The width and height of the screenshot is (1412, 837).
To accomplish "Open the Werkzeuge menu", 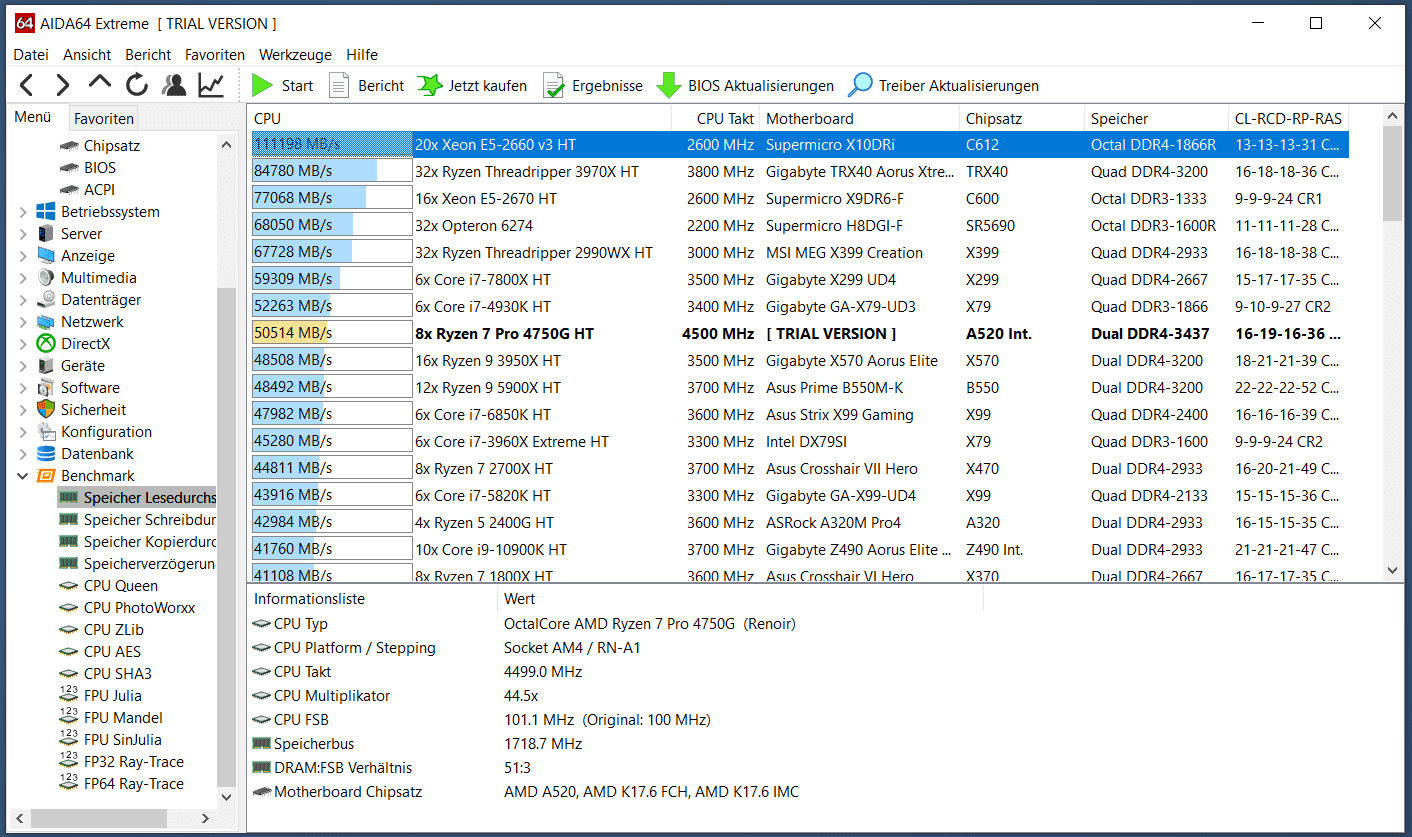I will coord(295,55).
